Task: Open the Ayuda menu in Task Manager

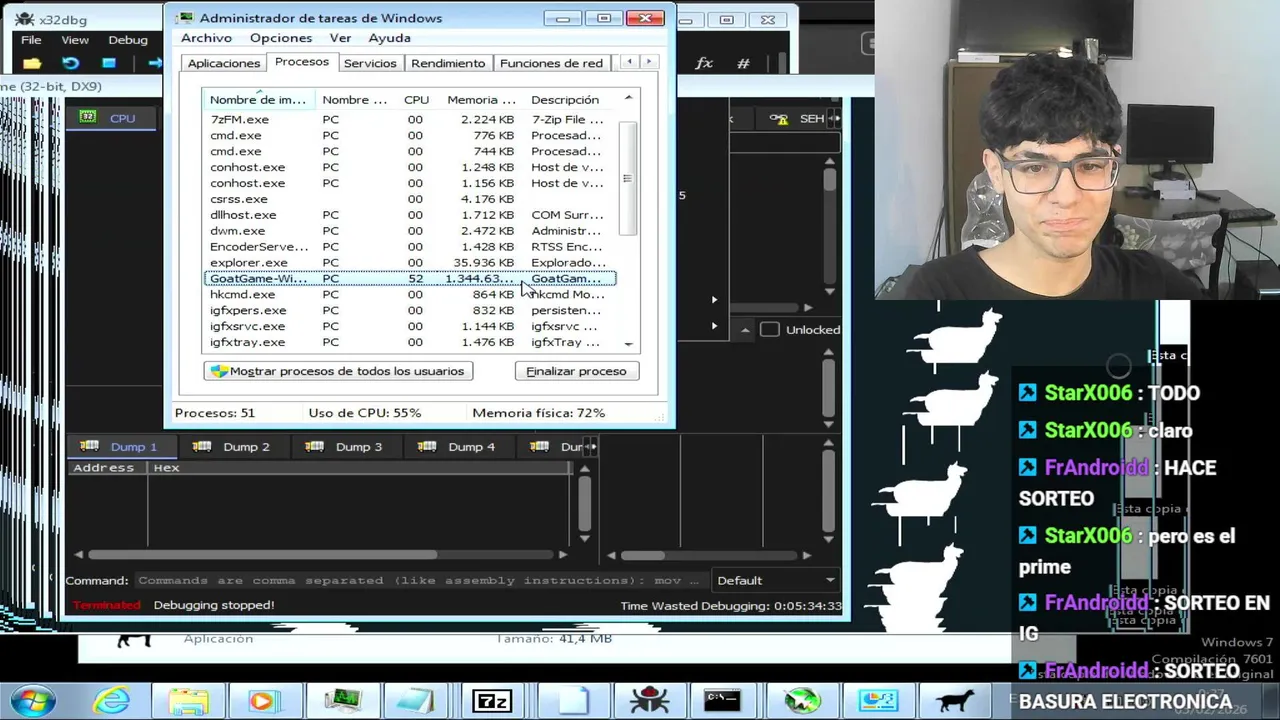Action: click(x=389, y=38)
